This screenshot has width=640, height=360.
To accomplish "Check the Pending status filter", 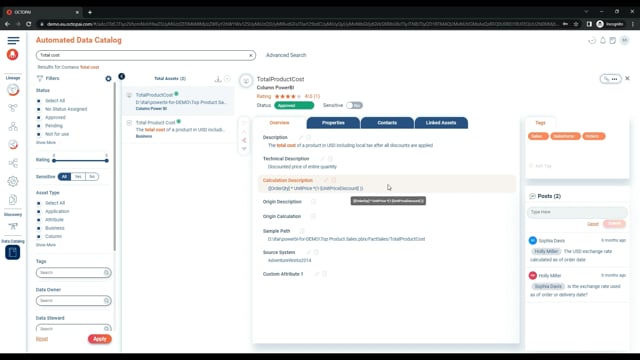I will 39,126.
